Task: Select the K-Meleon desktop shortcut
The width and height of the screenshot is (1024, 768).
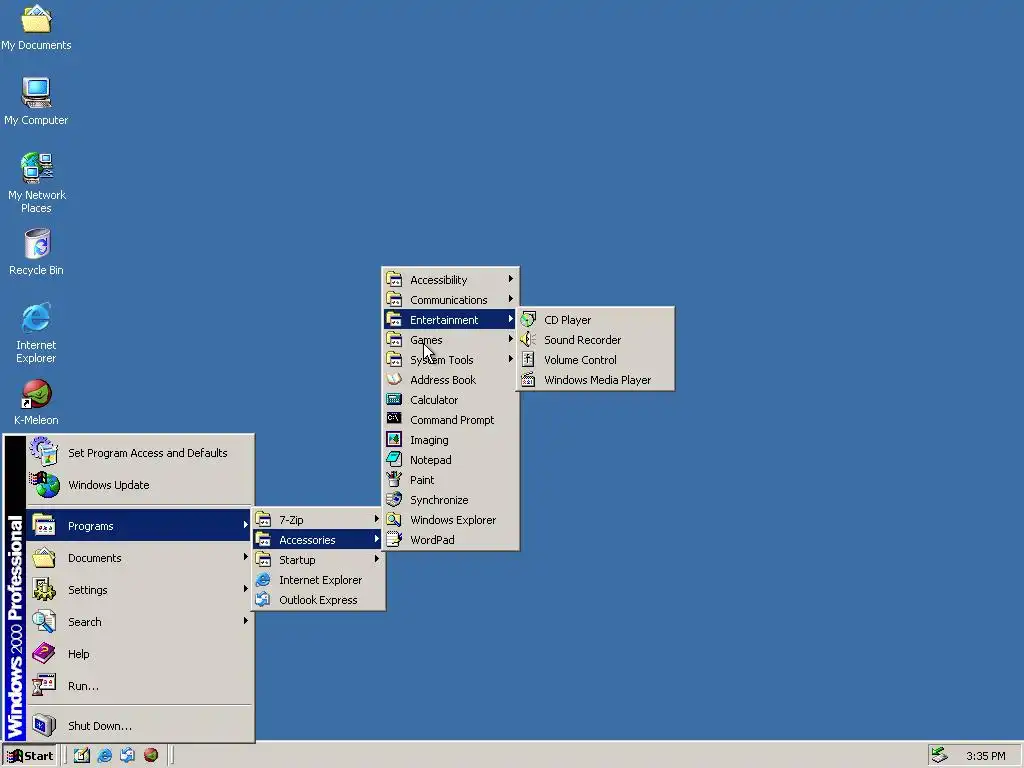Action: tap(36, 402)
